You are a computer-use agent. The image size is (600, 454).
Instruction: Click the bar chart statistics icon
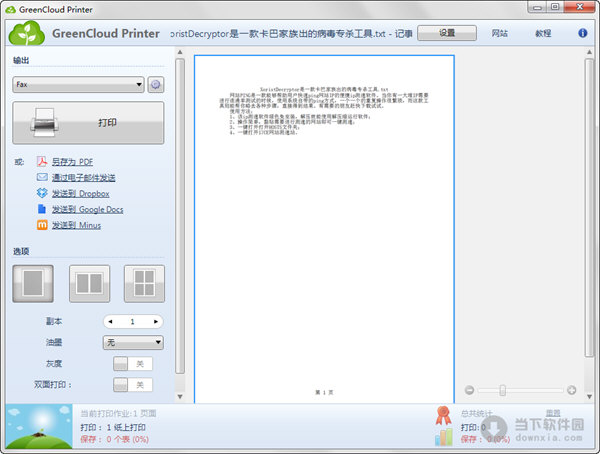tap(443, 437)
